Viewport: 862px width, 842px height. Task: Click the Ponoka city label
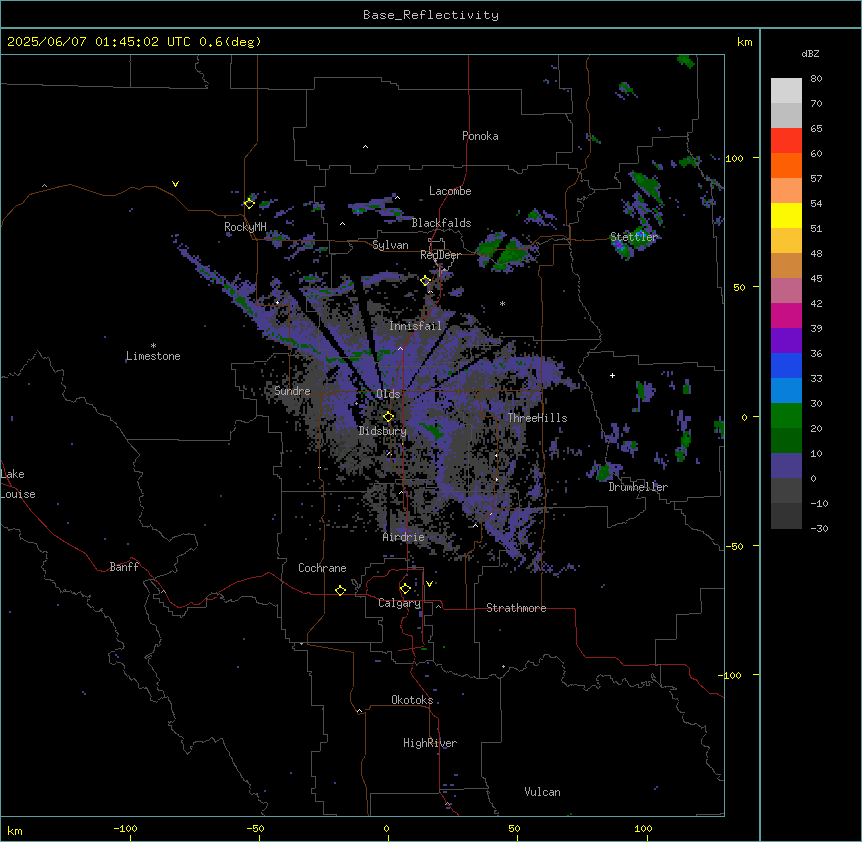[x=480, y=136]
